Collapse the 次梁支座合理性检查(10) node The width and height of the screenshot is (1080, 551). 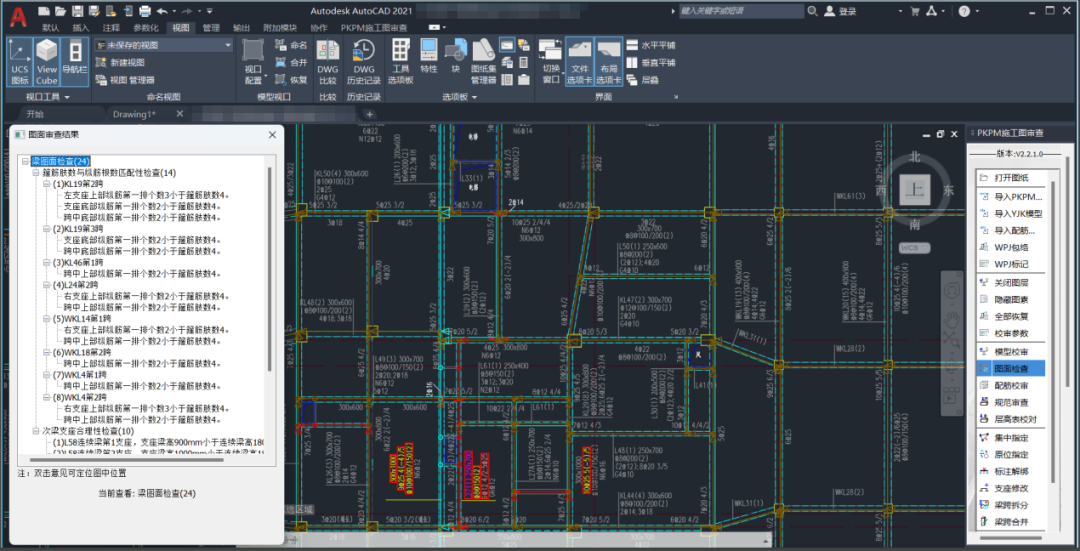37,430
